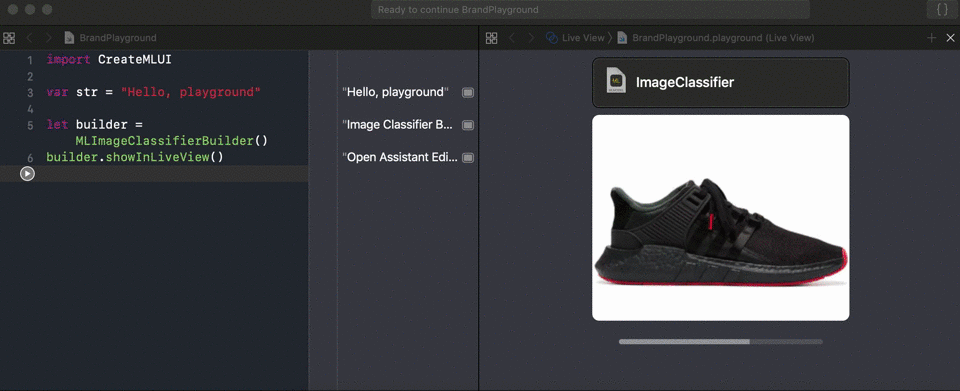
Task: Close the Live View assistant editor
Action: [950, 38]
